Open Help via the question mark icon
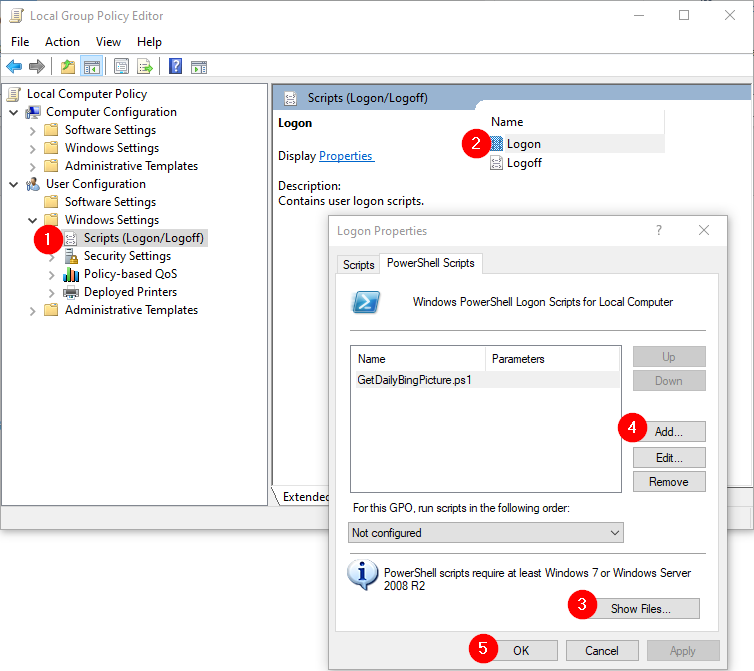This screenshot has height=671, width=754. pyautogui.click(x=176, y=67)
